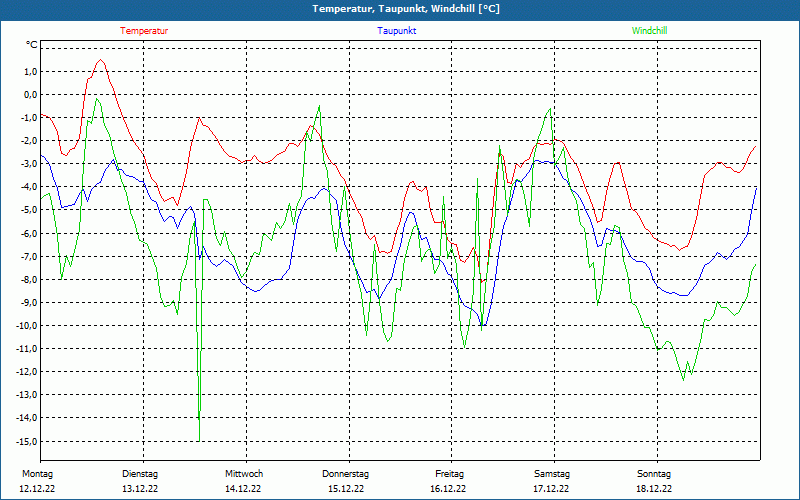Screen dimensions: 800x500
Task: Click the -8,0 y-axis label
Action: pos(29,279)
